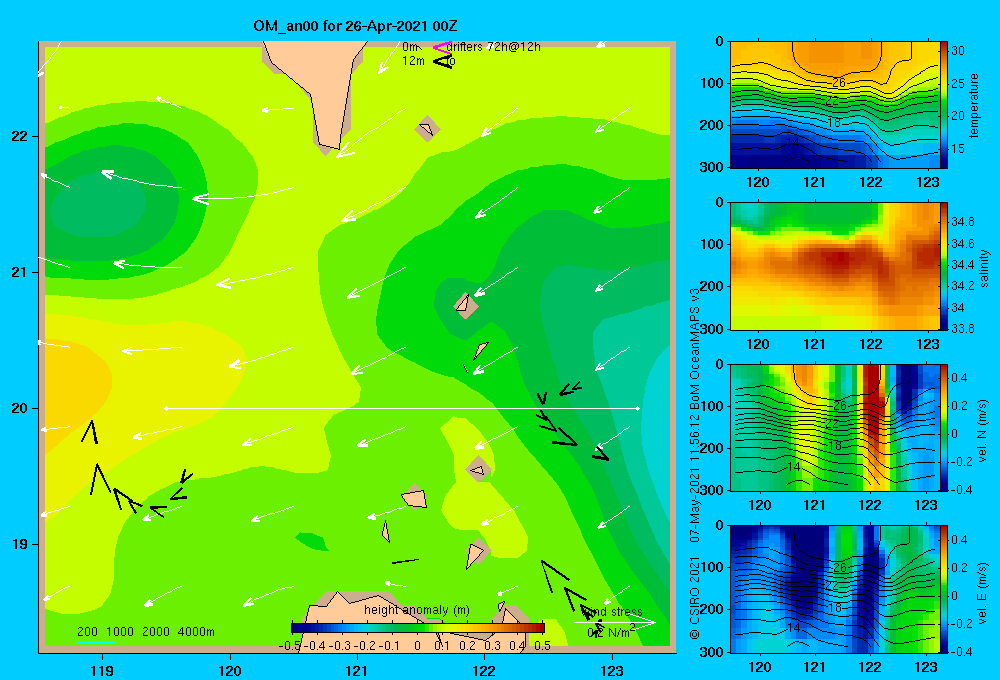Click the 'vel. E (m/s)' axis label
1000x680 pixels.
983,593
